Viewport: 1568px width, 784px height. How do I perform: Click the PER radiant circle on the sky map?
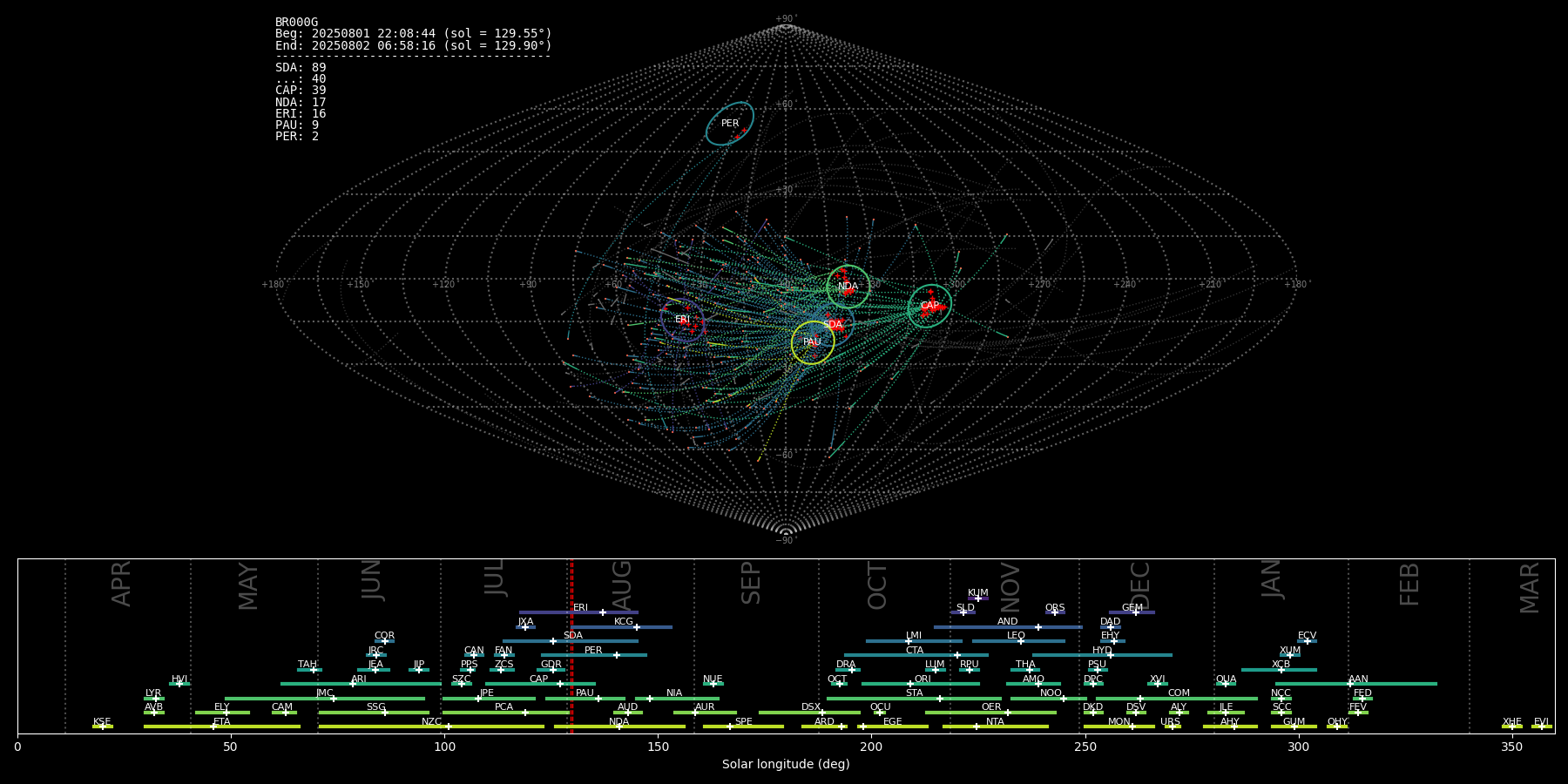click(730, 124)
